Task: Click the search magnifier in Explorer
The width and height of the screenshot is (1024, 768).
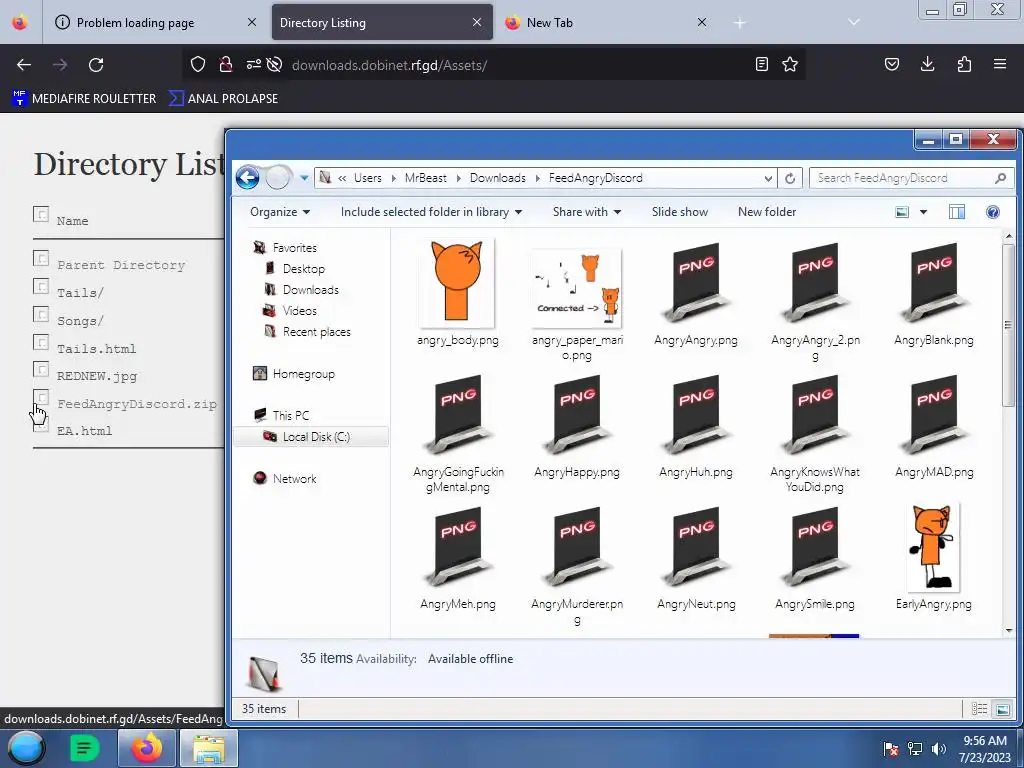Action: (1000, 178)
